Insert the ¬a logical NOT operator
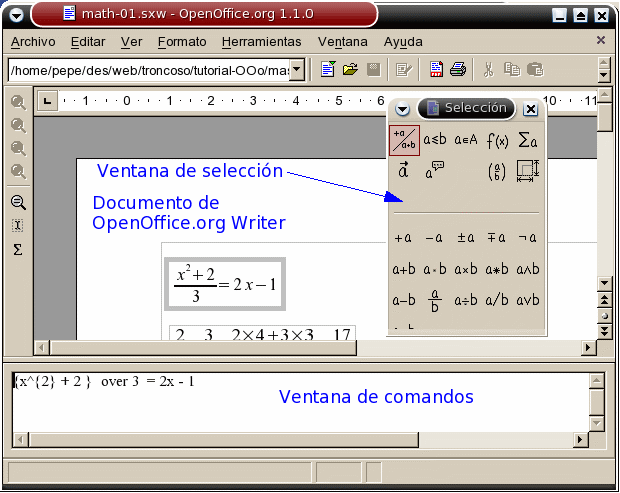This screenshot has height=493, width=620. pos(528,238)
